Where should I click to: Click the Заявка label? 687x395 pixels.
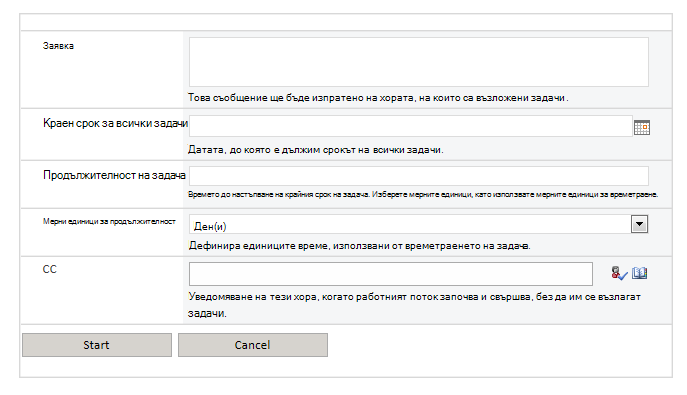click(58, 46)
